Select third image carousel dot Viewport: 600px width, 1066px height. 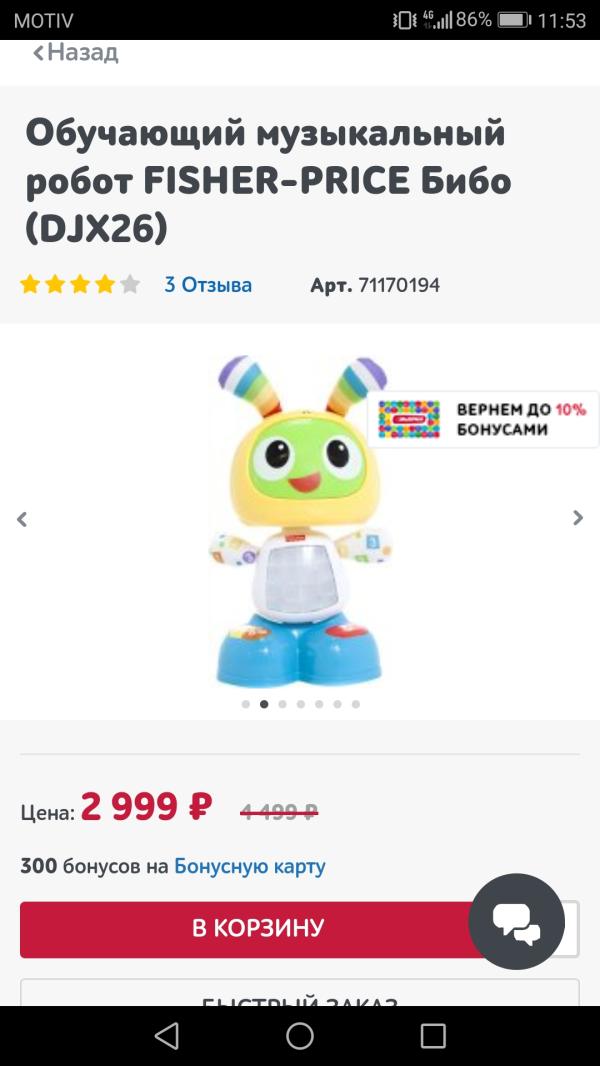pyautogui.click(x=282, y=704)
